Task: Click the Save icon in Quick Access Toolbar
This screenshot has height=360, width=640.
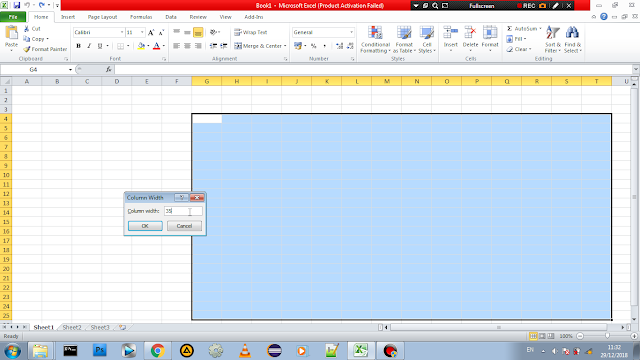Action: [x=17, y=5]
